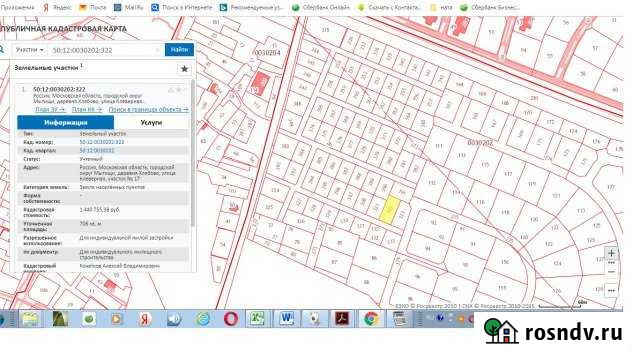Open Internet Explorer in the taskbar
The image size is (640, 360).
pyautogui.click(x=203, y=319)
